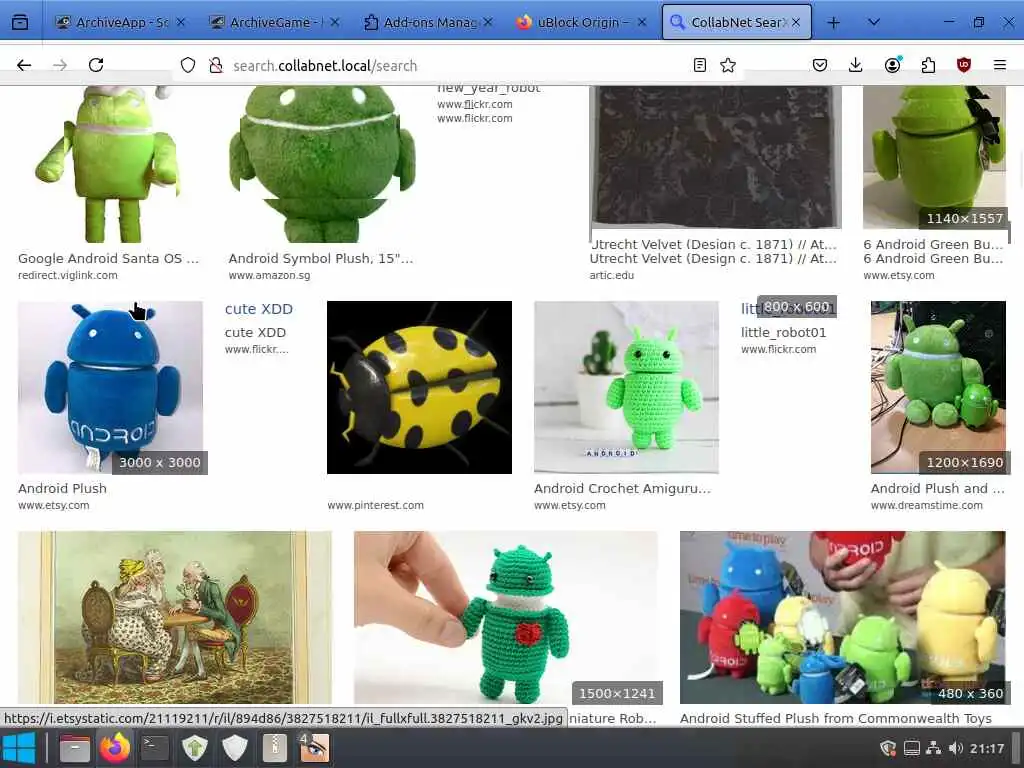1024x768 pixels.
Task: Click the cute XDD title link
Action: 259,309
